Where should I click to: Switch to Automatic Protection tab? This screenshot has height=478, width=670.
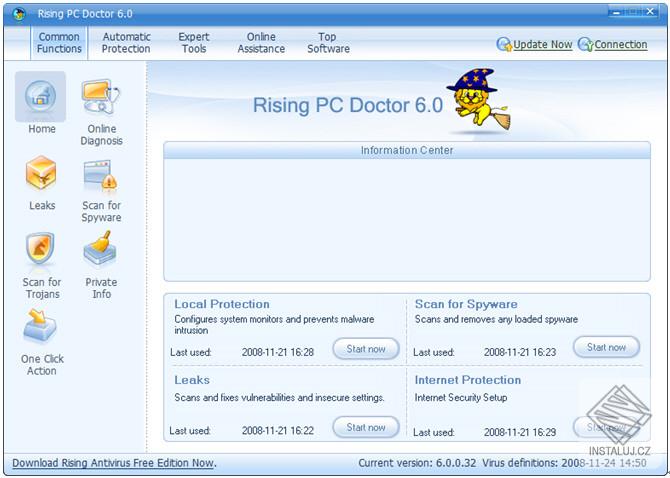pos(126,43)
